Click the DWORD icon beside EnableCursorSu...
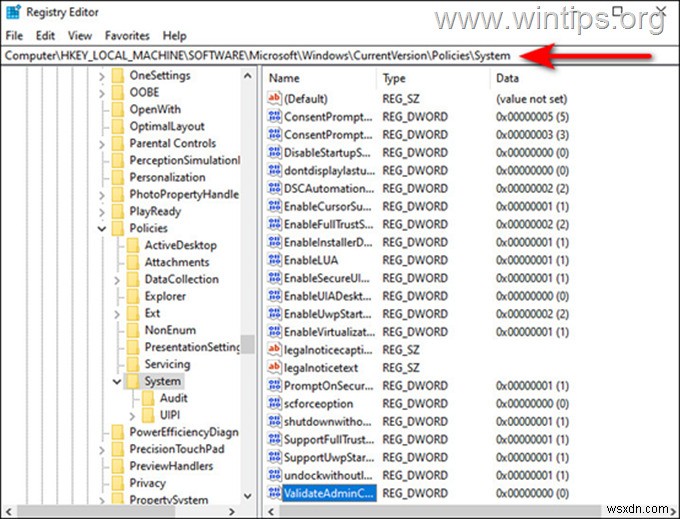 (274, 206)
